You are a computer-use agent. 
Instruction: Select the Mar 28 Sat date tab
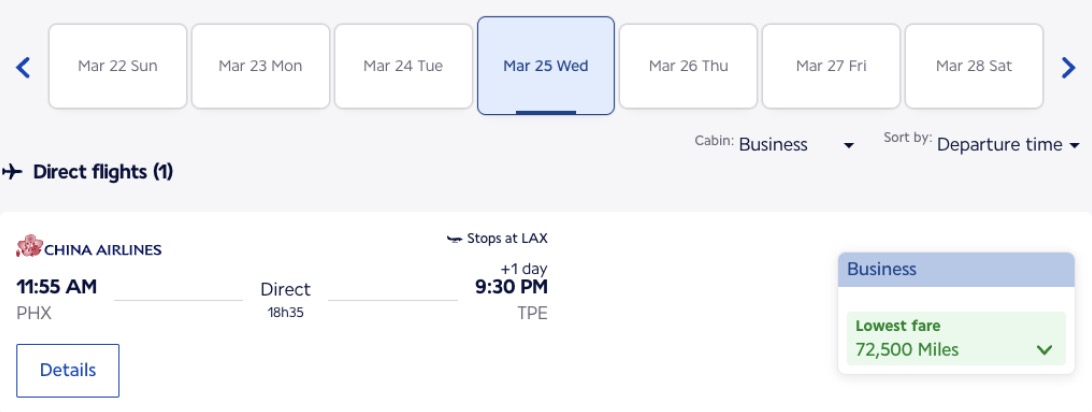pos(974,67)
